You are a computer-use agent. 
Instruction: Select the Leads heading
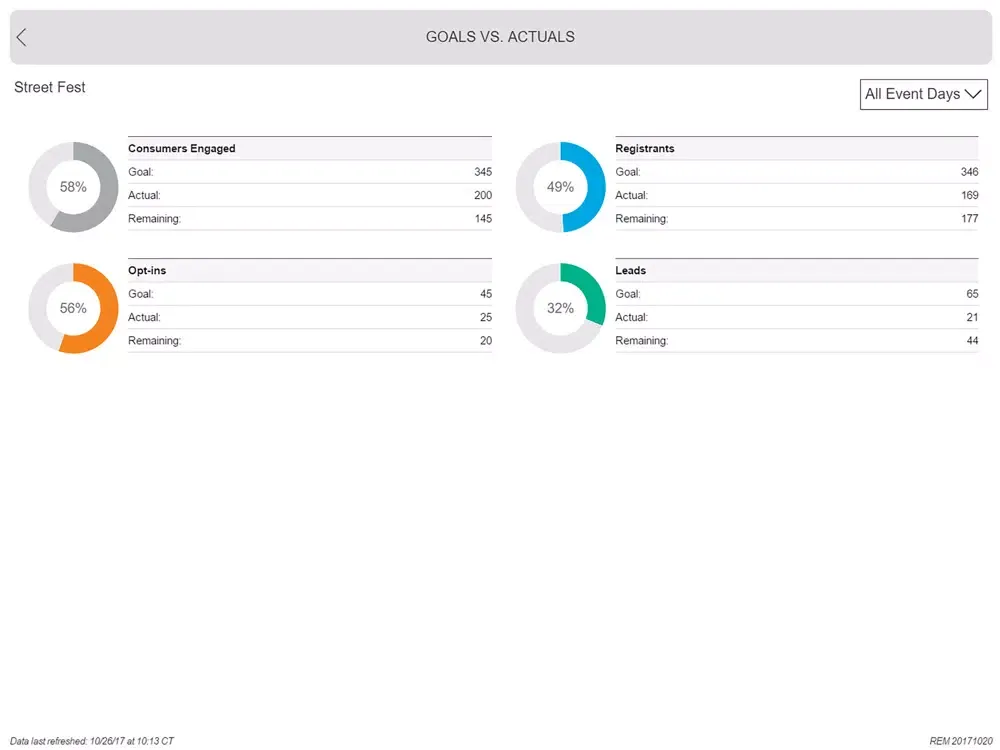[631, 271]
